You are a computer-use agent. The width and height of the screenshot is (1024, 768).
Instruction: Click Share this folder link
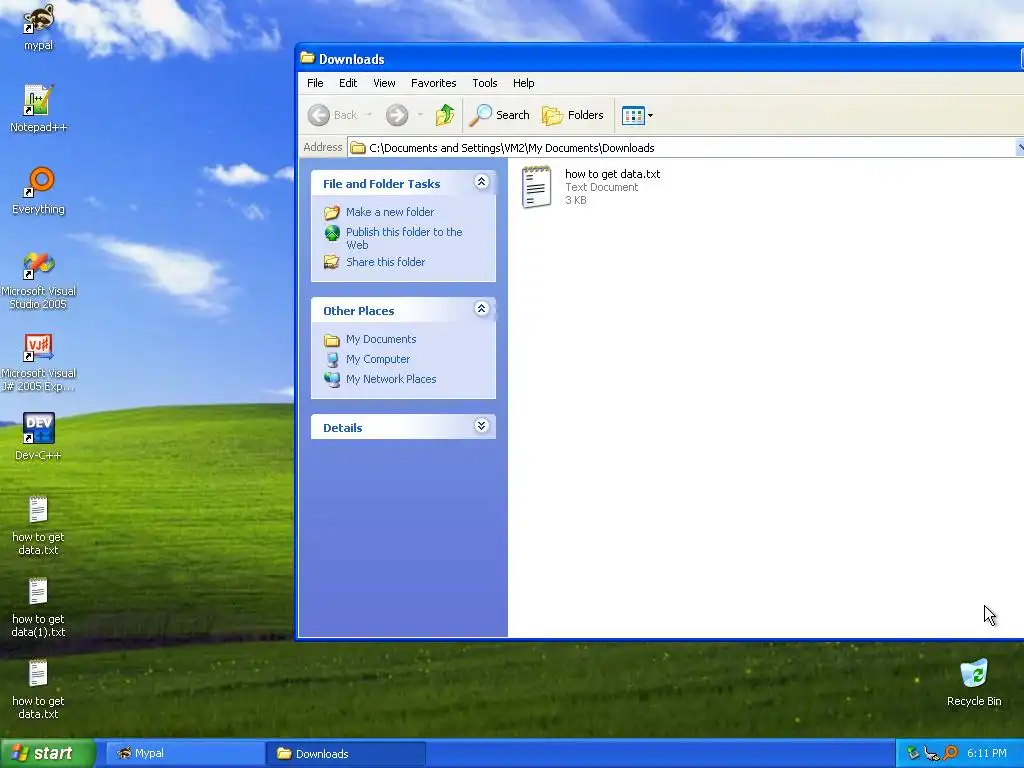click(x=385, y=262)
